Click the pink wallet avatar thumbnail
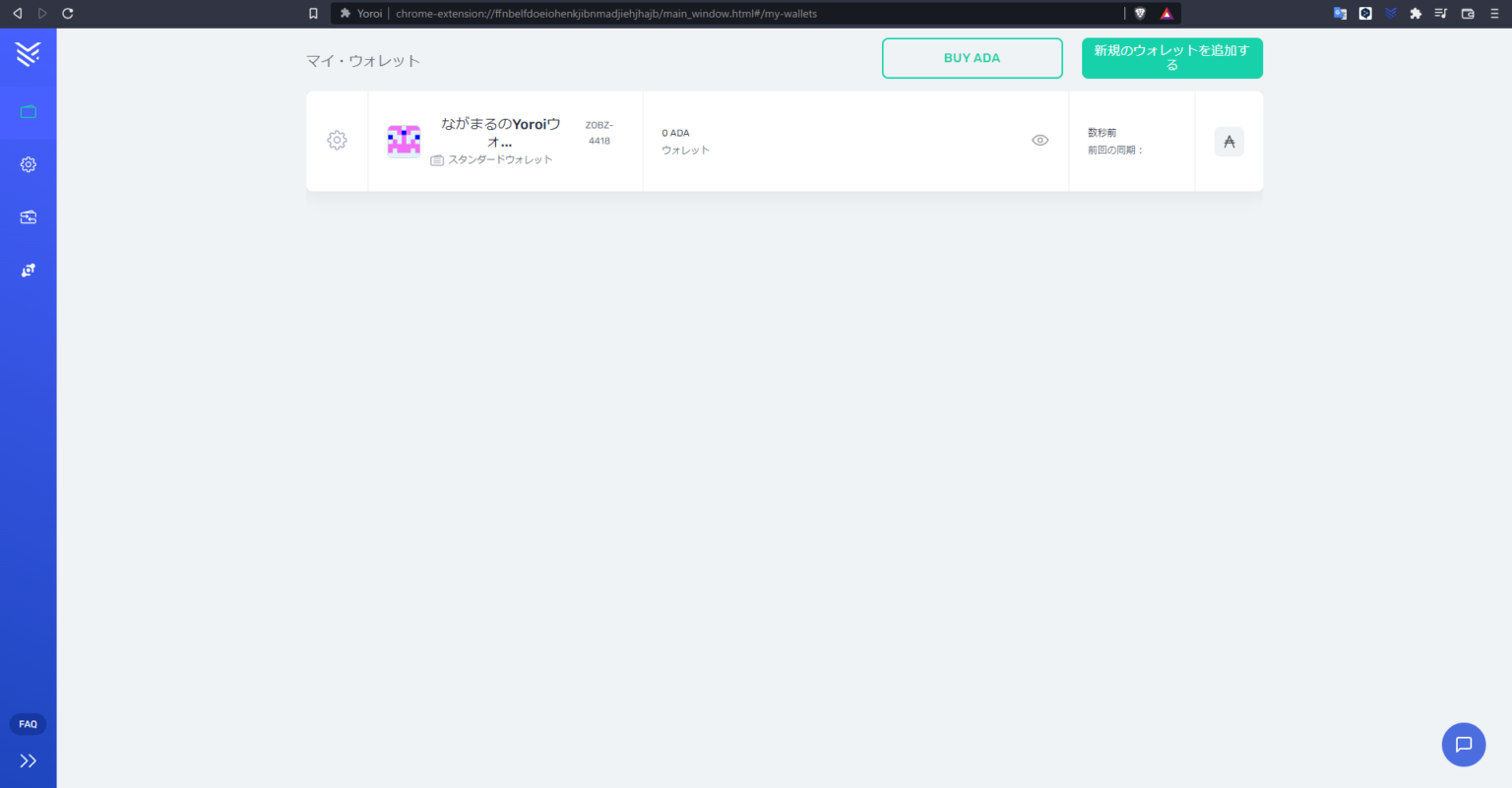 [404, 141]
